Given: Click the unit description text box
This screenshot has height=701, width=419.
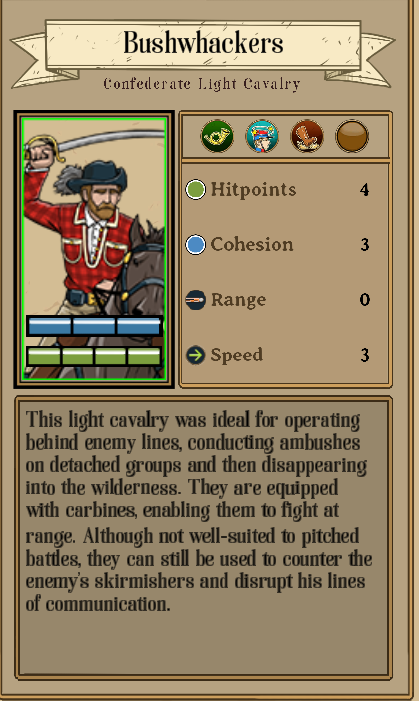Looking at the screenshot, I should click(x=203, y=537).
